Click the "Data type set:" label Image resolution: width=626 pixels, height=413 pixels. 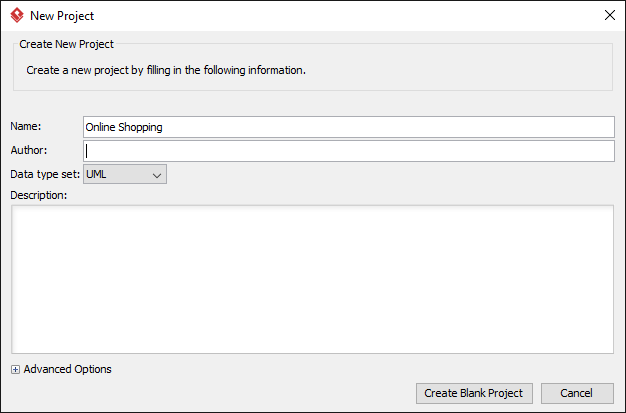tap(45, 175)
